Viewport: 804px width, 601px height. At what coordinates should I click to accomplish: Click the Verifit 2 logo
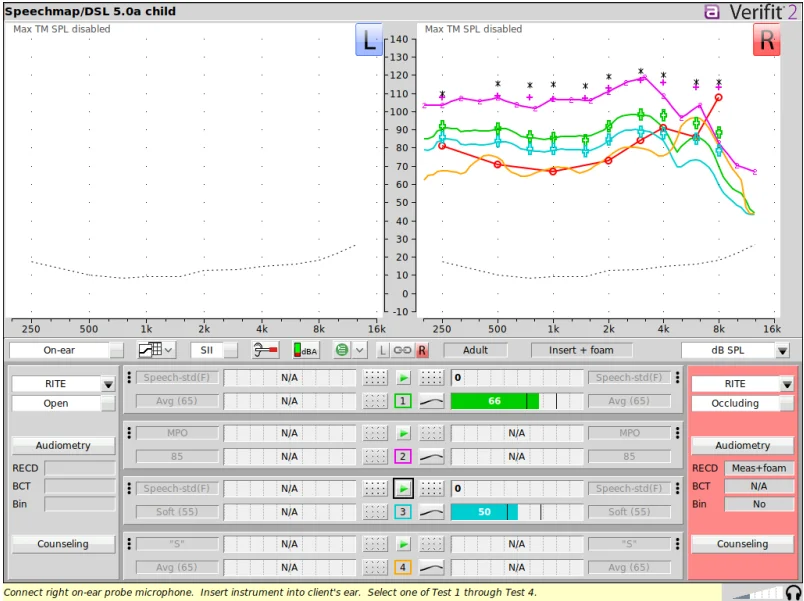click(750, 11)
